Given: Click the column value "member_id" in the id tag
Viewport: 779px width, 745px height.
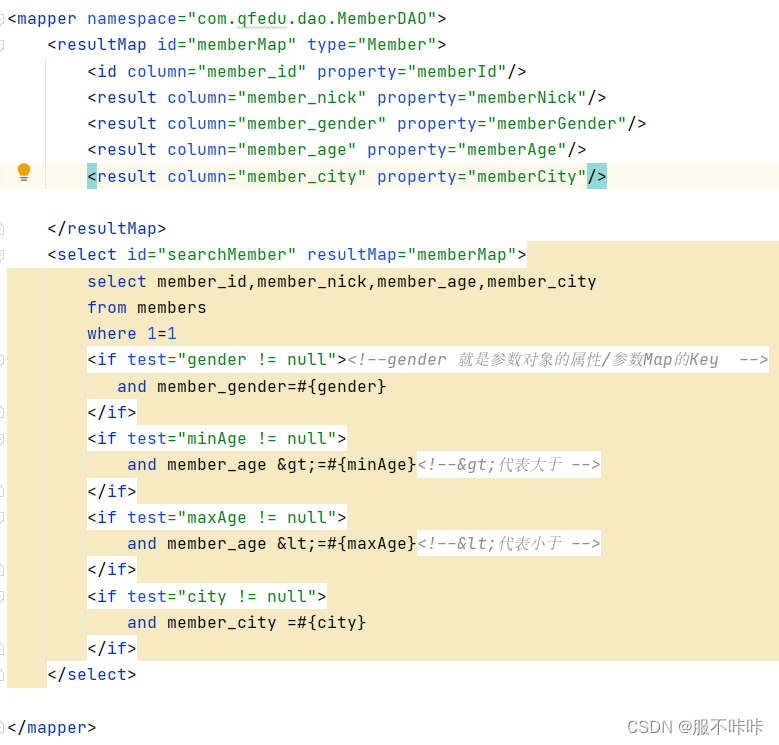Looking at the screenshot, I should (252, 72).
